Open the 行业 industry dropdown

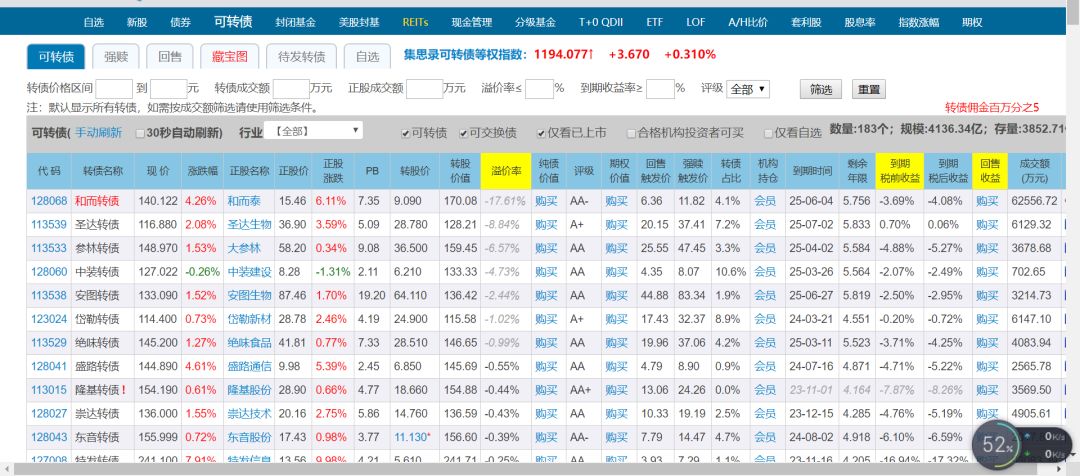313,130
